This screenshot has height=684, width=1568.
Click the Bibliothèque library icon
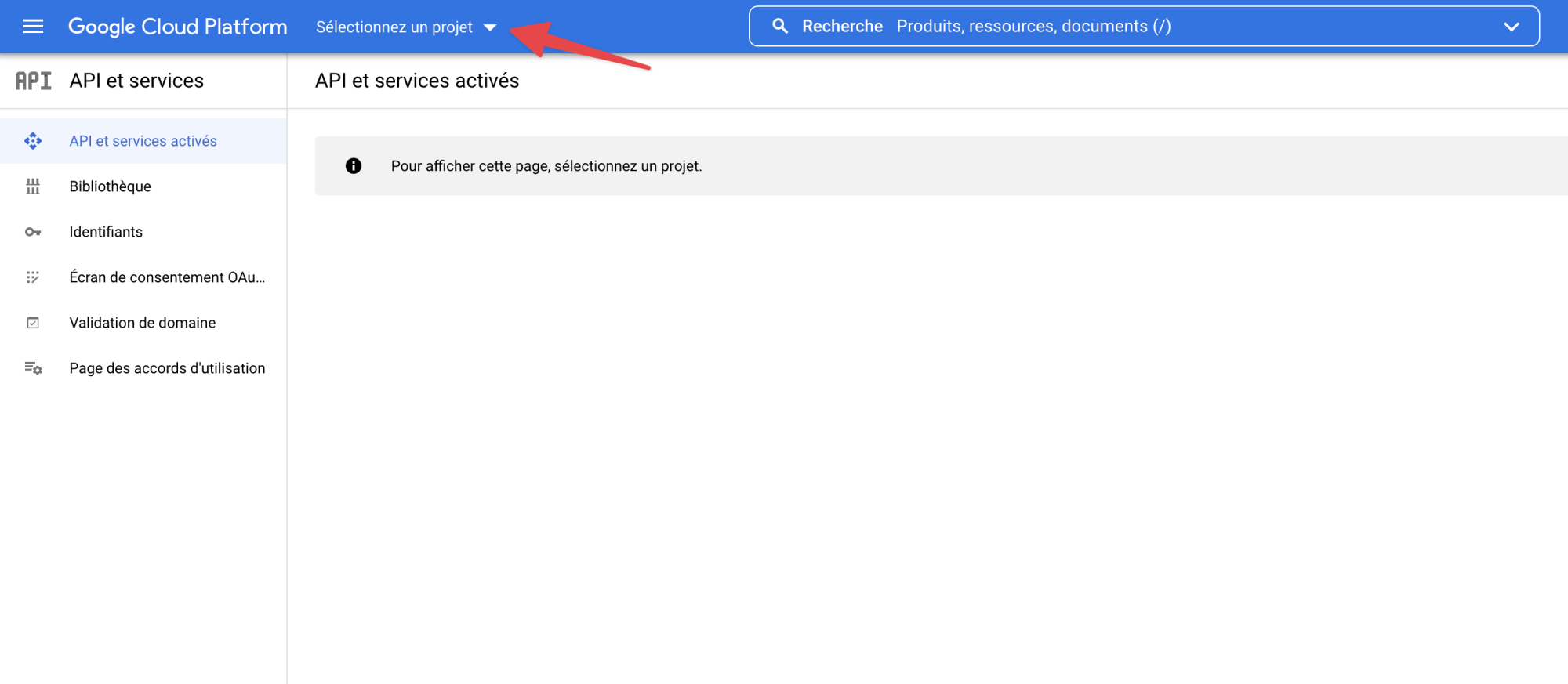[x=33, y=186]
